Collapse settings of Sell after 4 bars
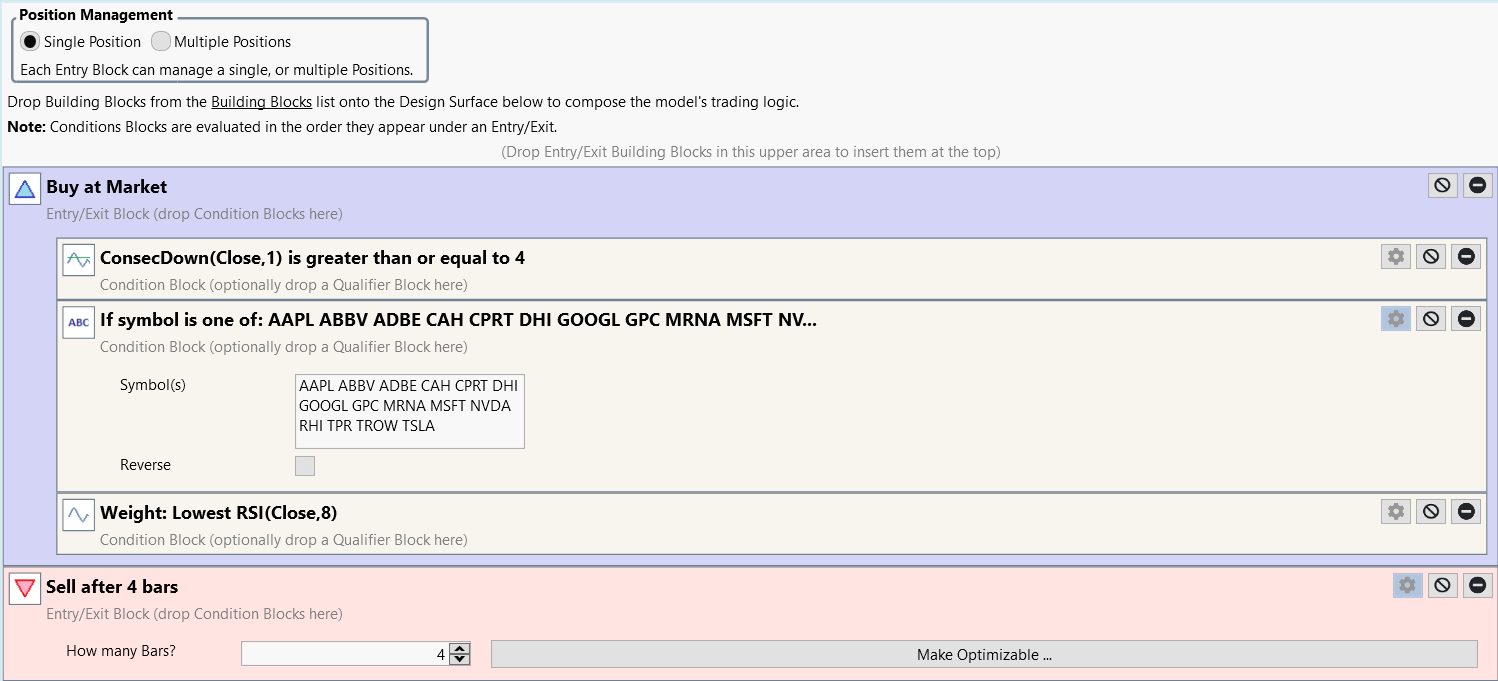This screenshot has height=681, width=1498. 1407,585
